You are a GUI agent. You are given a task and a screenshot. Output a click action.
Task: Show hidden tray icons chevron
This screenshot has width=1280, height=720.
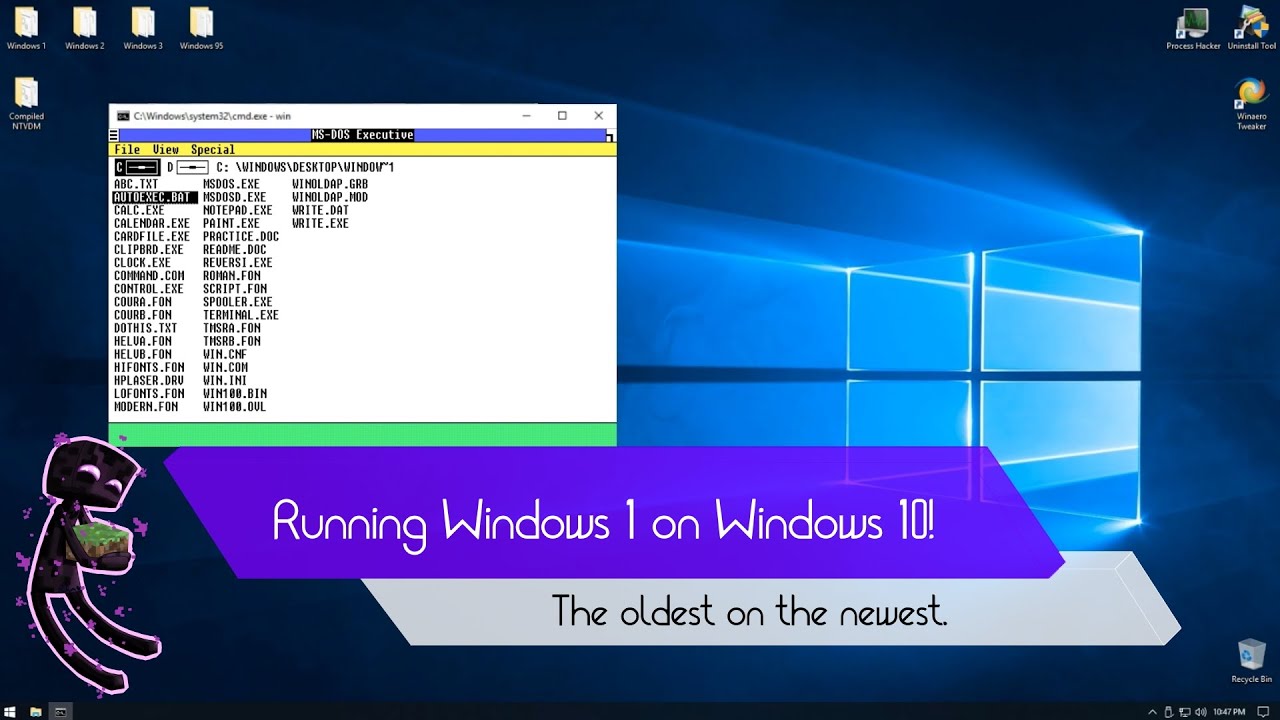[1153, 712]
